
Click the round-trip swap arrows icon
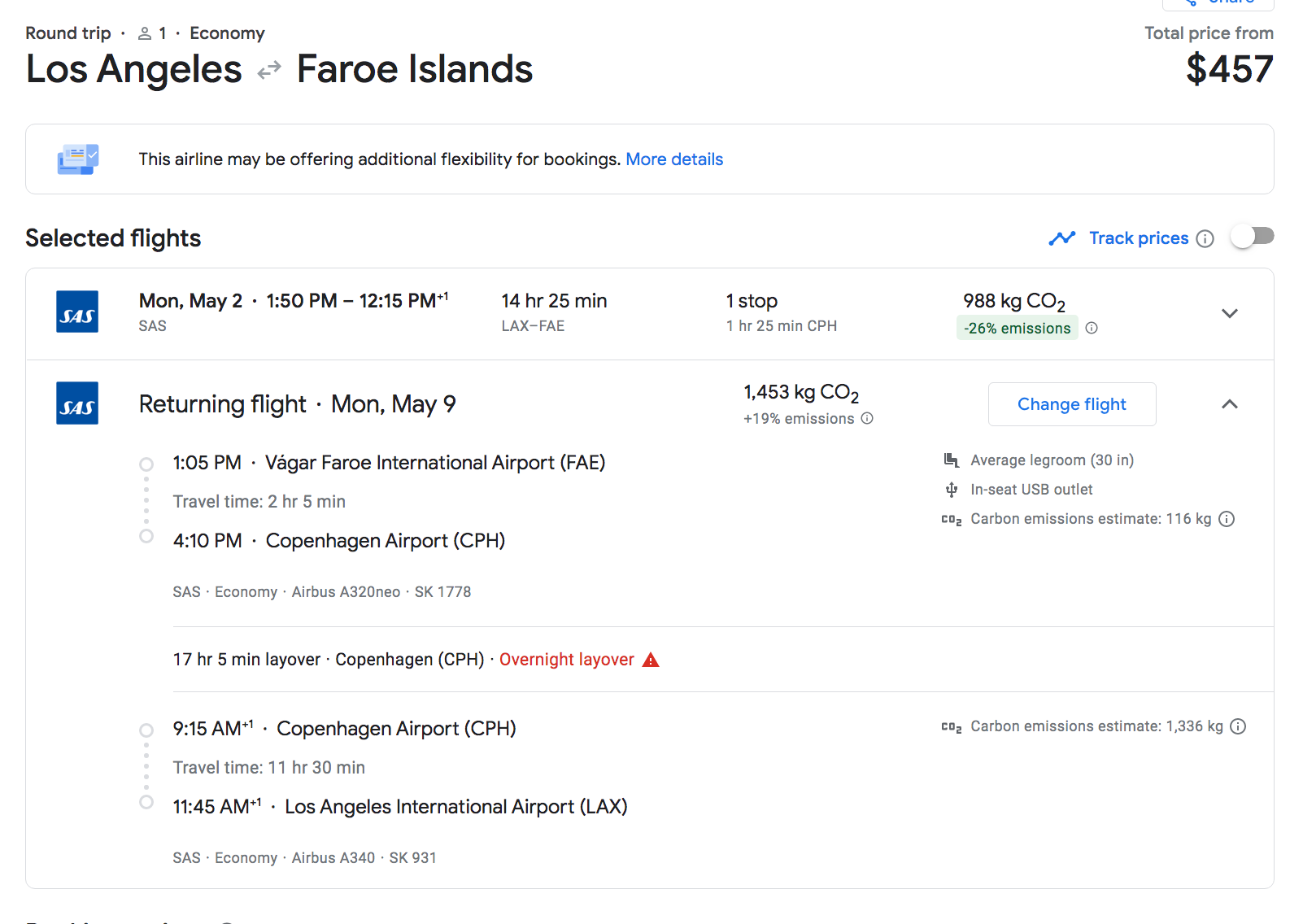coord(269,70)
